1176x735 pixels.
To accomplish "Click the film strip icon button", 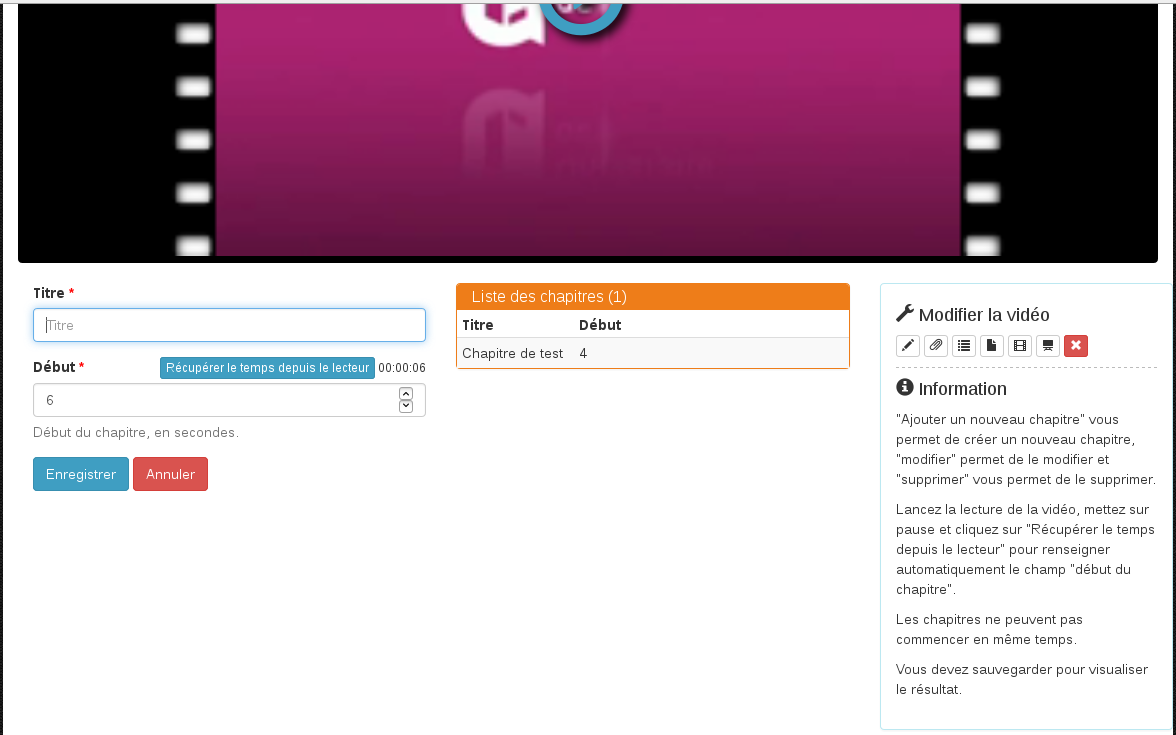I will tap(1020, 346).
